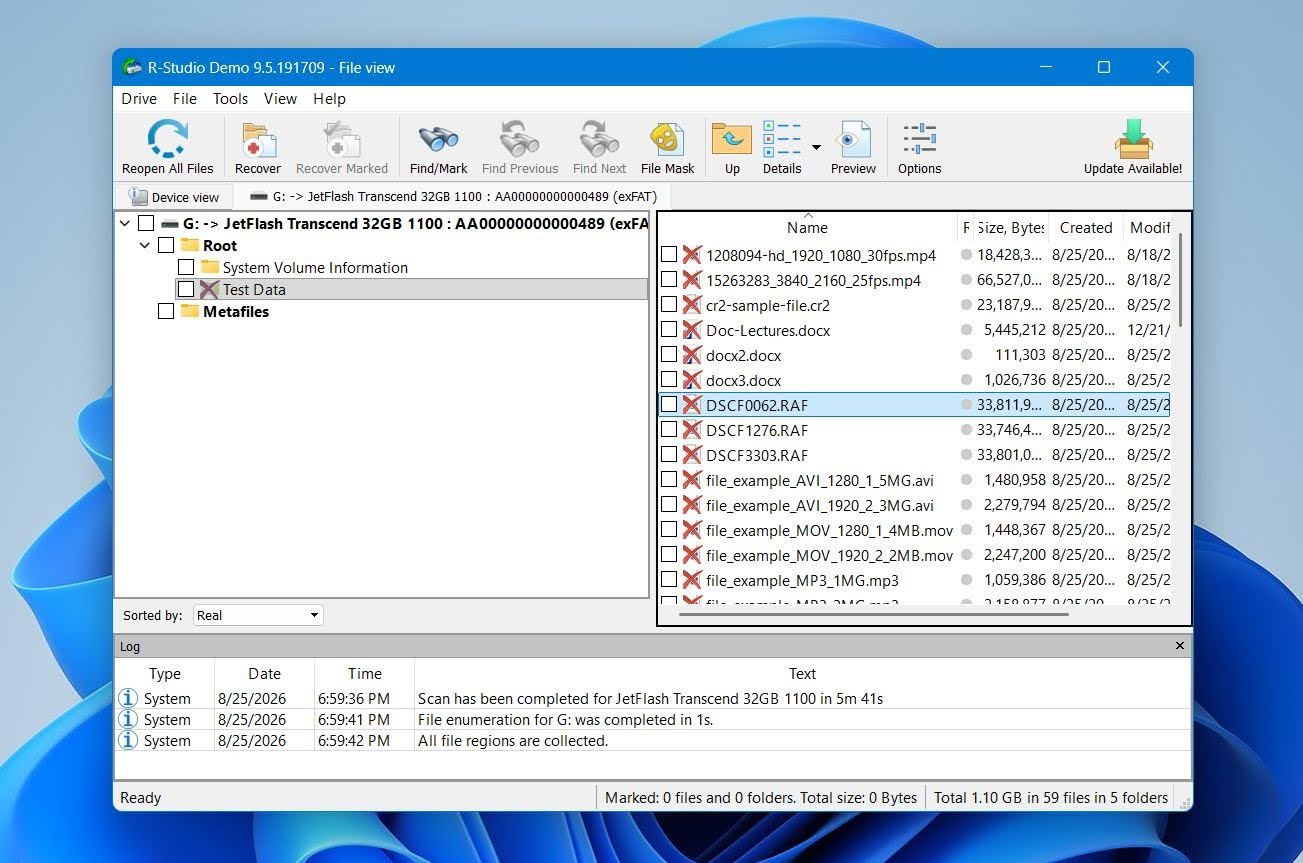Screen dimensions: 1303x863
Task: Mark the System Volume Information folder checkbox
Action: [x=186, y=267]
